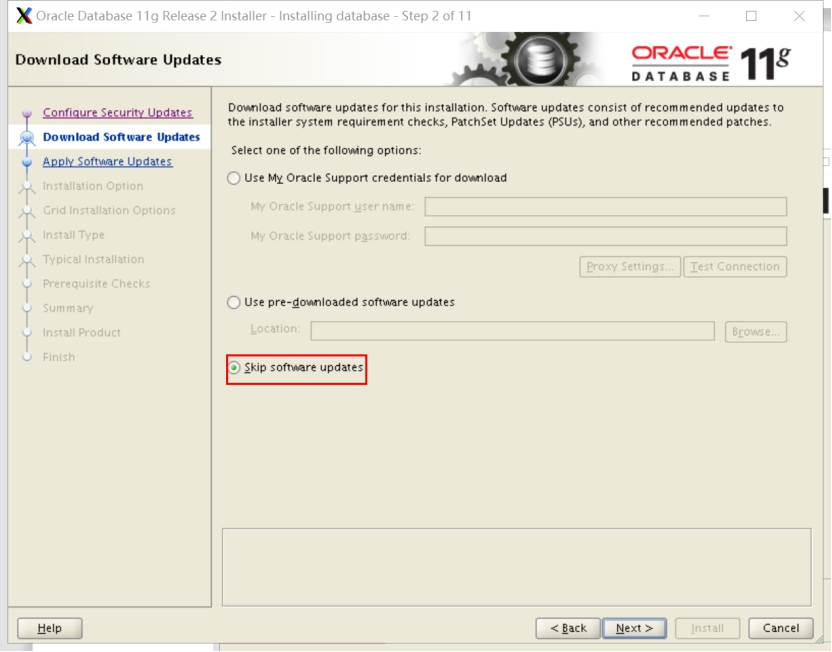
Task: Click the pre-downloaded updates Location field
Action: tap(513, 331)
